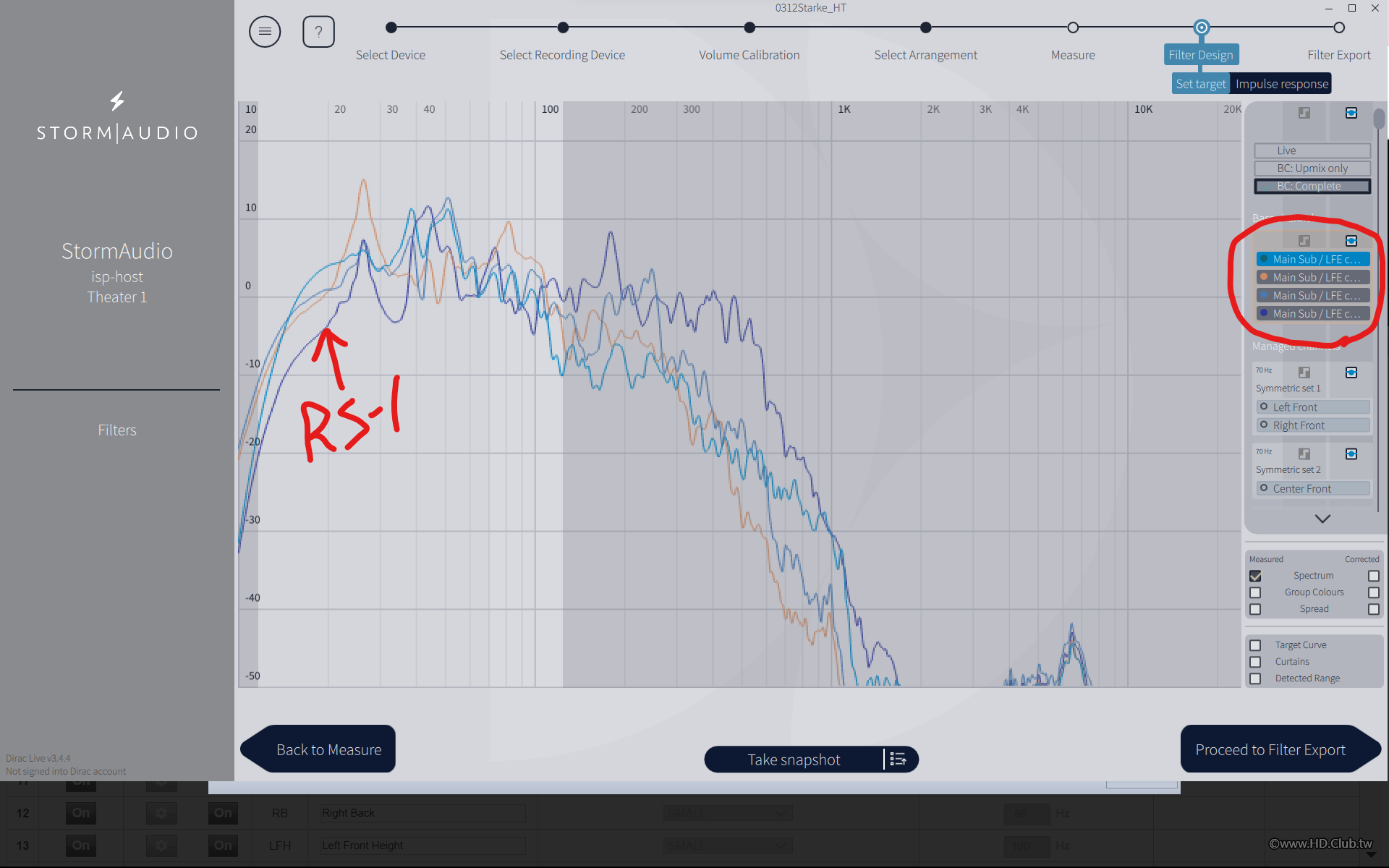The width and height of the screenshot is (1389, 868).
Task: Click the StormAudio lightning logo
Action: pyautogui.click(x=117, y=101)
